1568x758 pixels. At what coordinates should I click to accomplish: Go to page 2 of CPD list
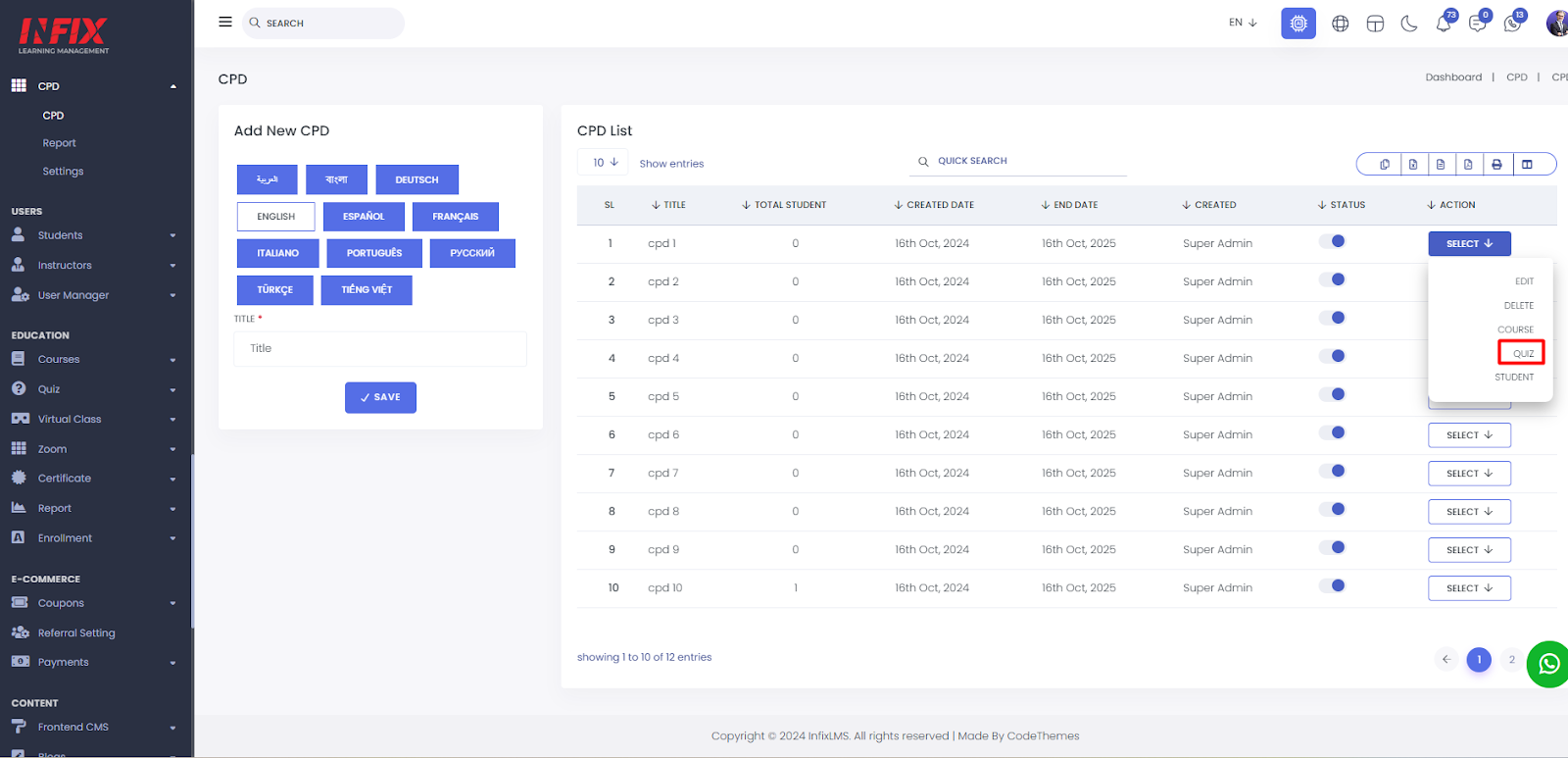pyautogui.click(x=1512, y=659)
